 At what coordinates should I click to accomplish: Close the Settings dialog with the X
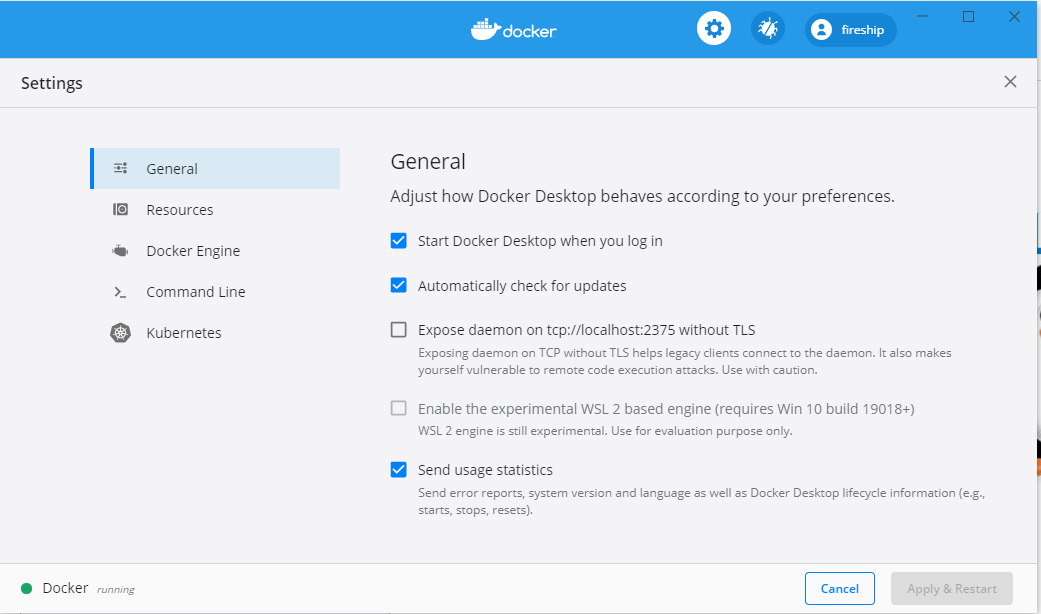pos(1010,81)
